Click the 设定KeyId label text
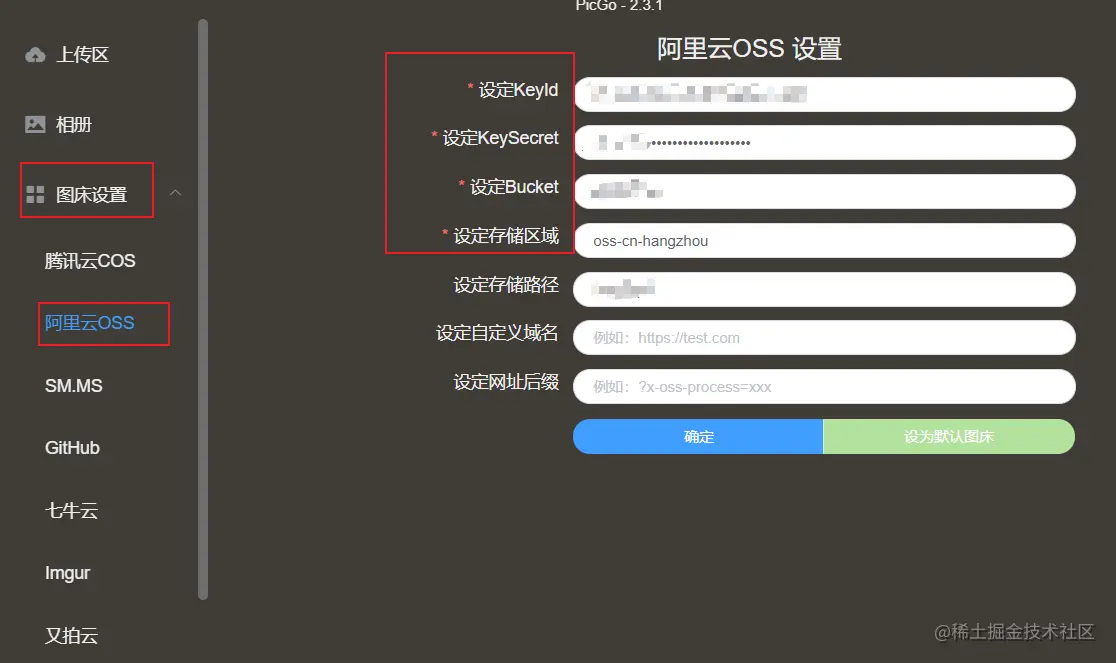1116x663 pixels. click(518, 90)
